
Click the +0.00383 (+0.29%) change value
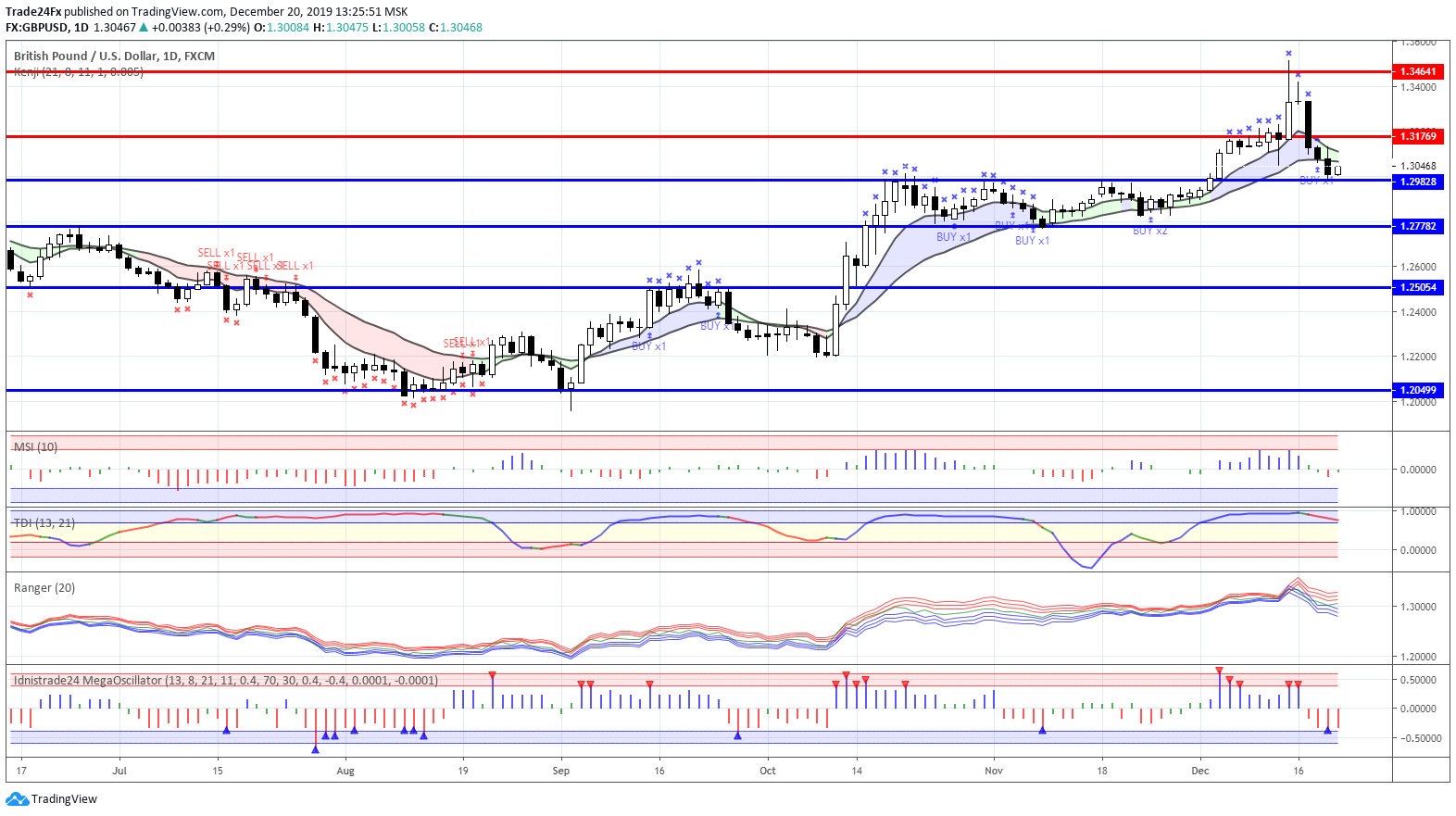coord(201,28)
